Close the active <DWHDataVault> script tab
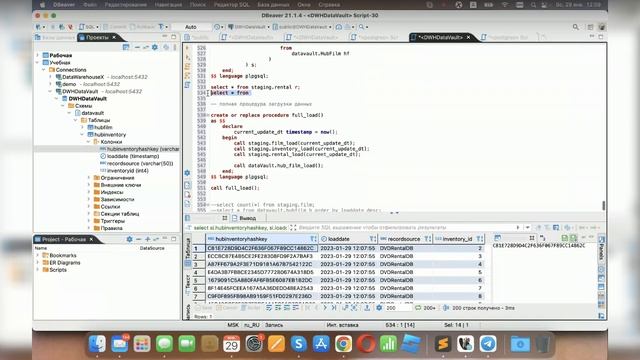Screen dimensions: 640x360 (x=468, y=38)
